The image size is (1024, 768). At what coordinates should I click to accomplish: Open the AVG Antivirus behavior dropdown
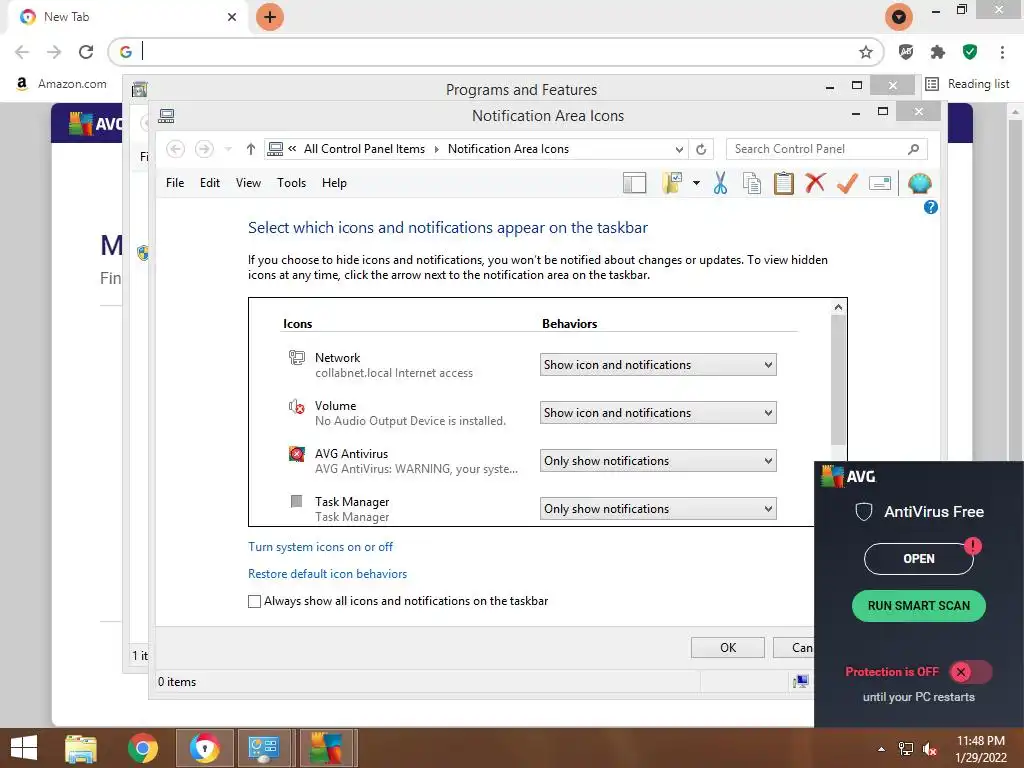(658, 461)
